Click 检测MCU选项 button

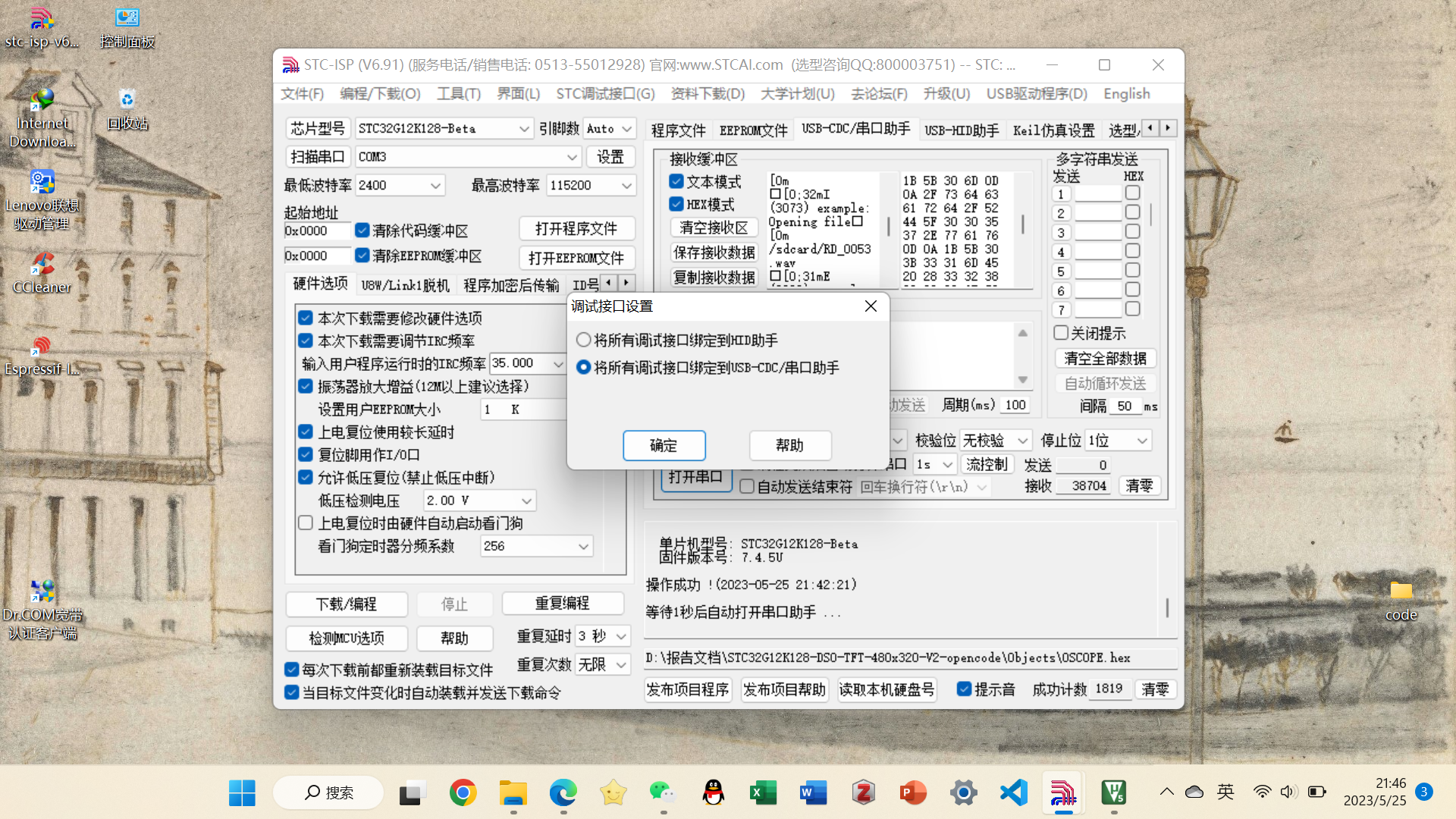346,638
